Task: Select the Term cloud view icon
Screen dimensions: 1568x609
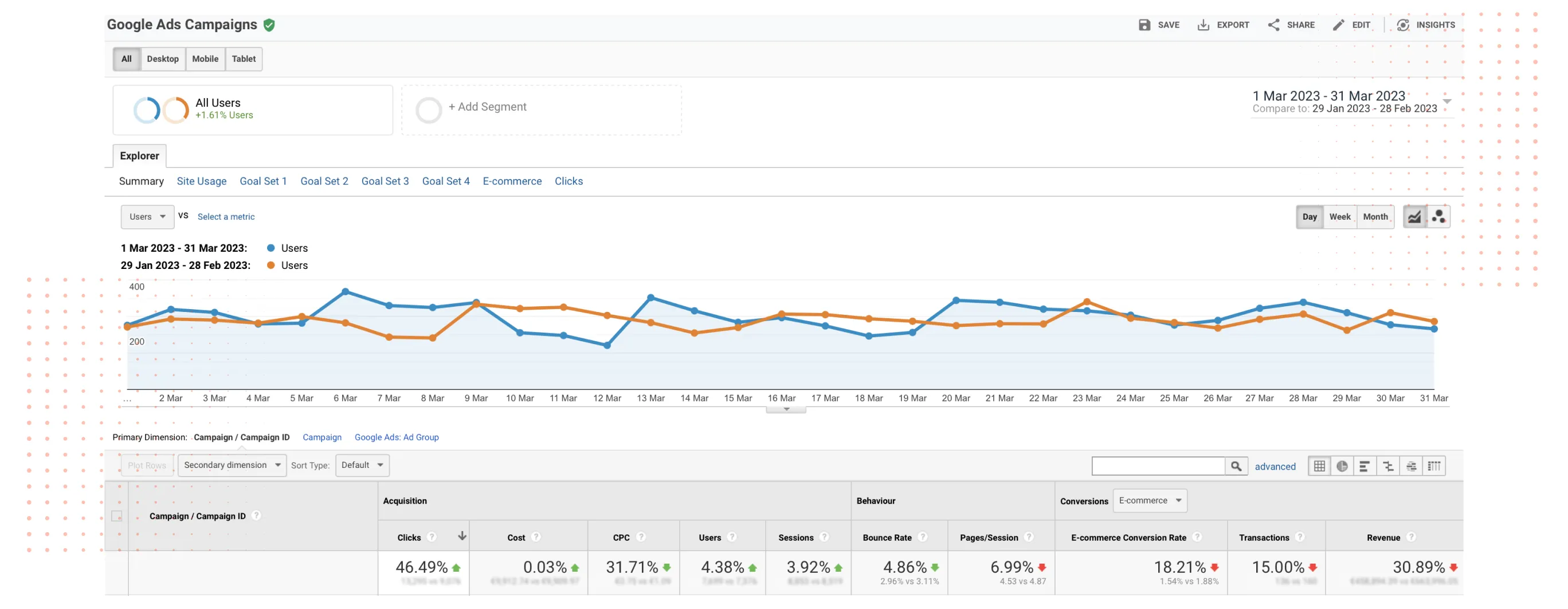Action: (1411, 466)
